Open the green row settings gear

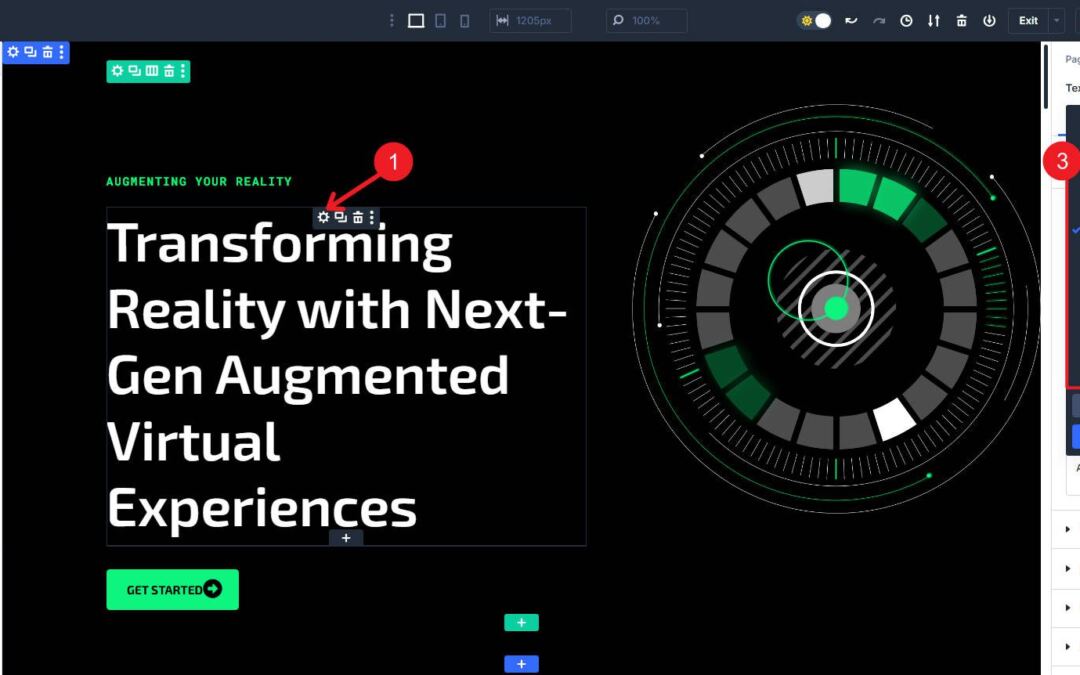click(117, 71)
